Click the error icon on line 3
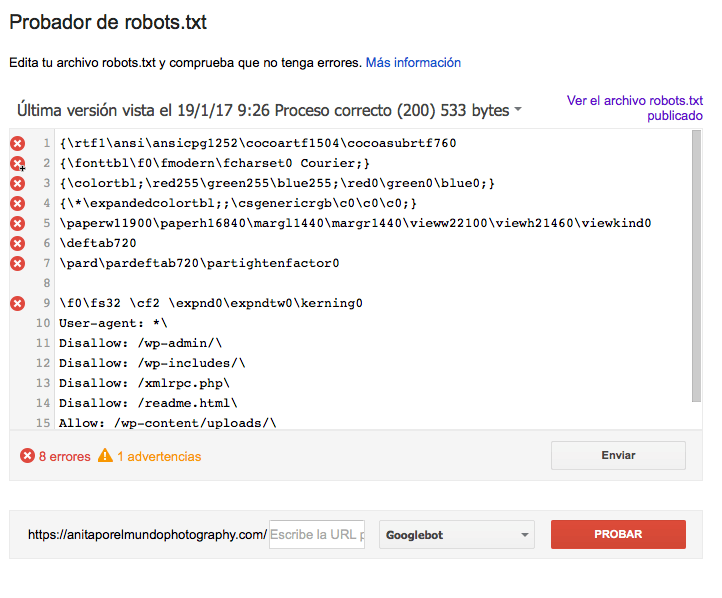Viewport: 722px width, 598px height. click(x=17, y=184)
